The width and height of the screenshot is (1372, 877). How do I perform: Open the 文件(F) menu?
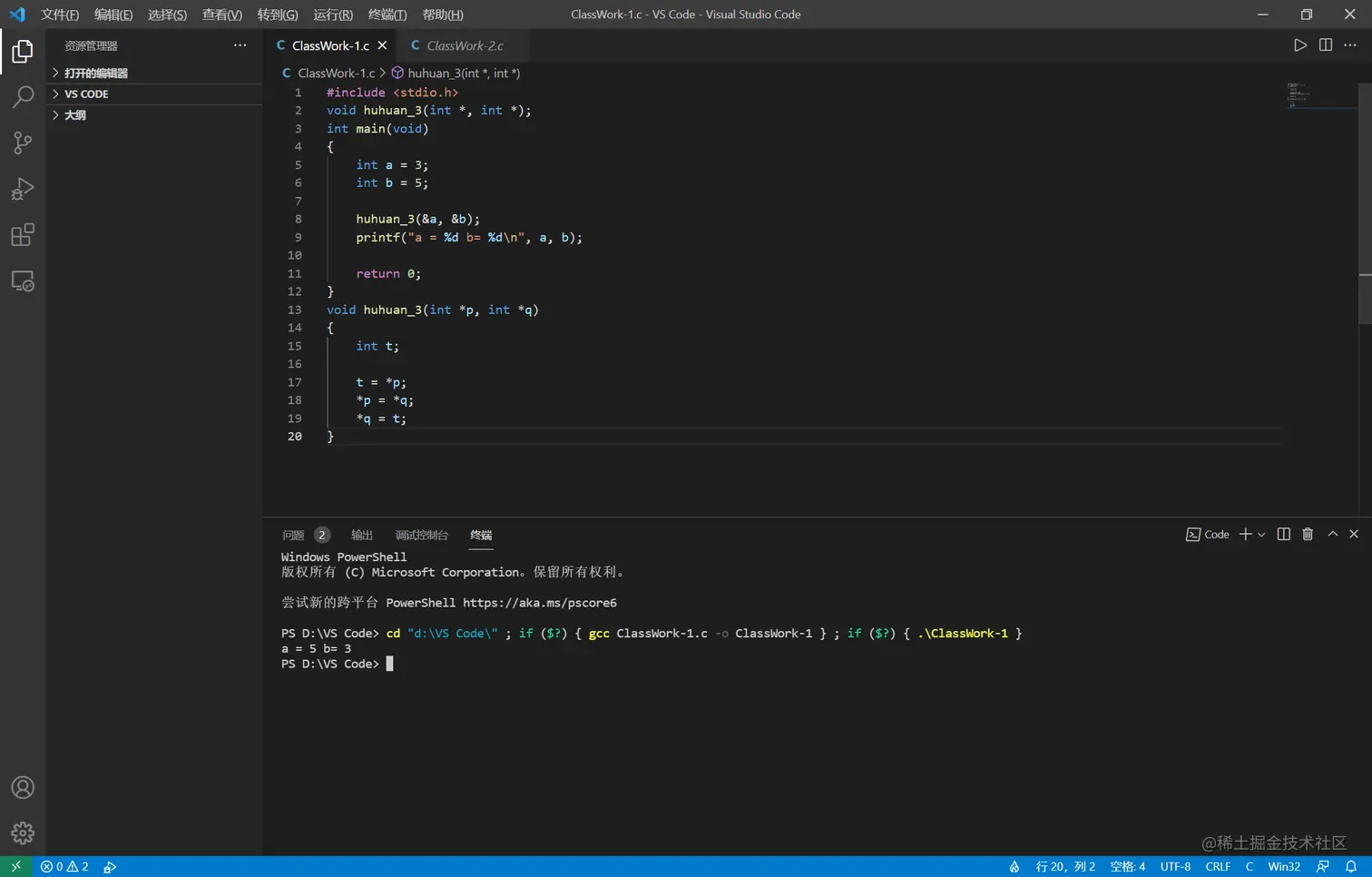tap(60, 15)
